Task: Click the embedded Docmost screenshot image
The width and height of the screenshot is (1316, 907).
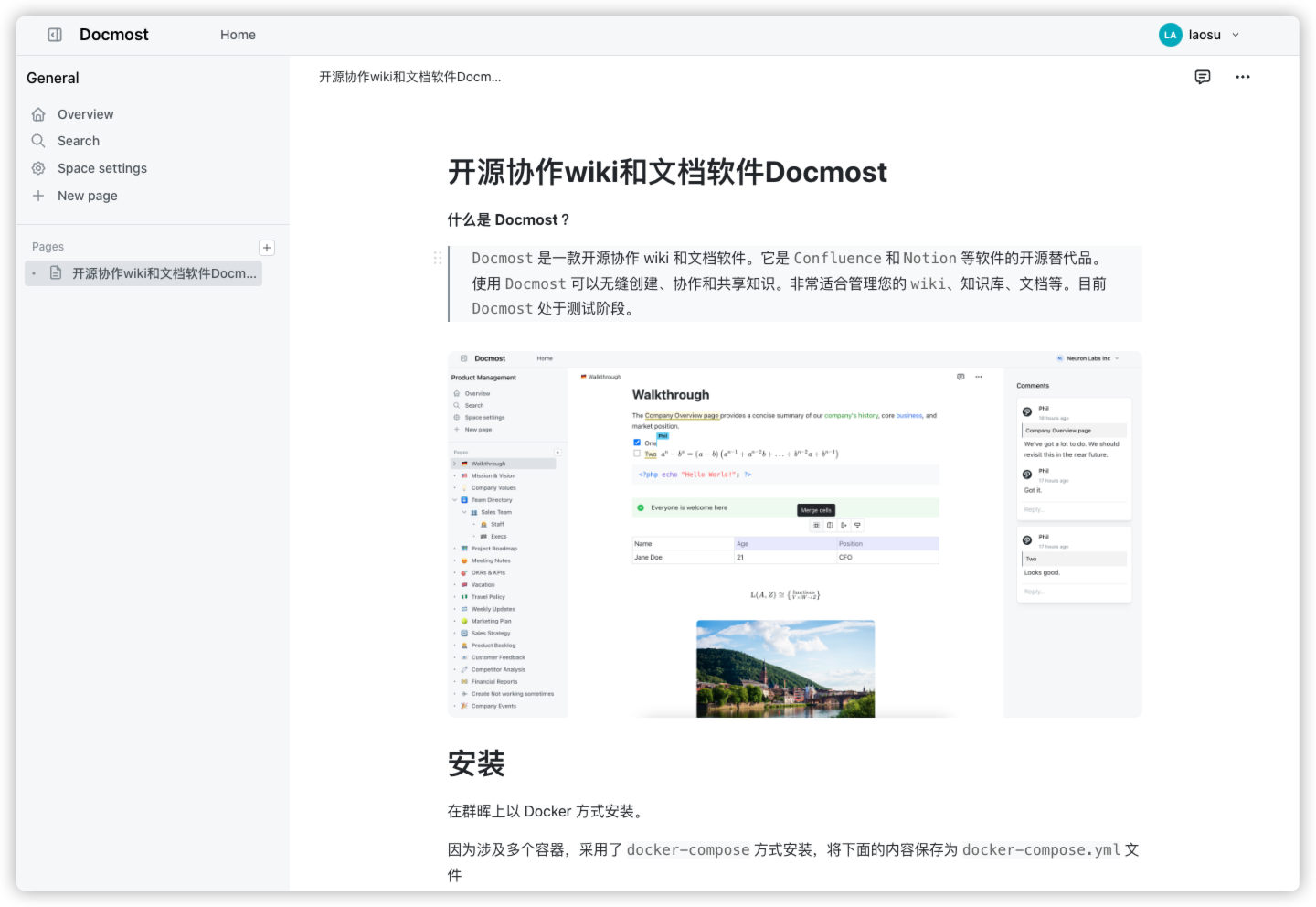Action: (x=795, y=535)
